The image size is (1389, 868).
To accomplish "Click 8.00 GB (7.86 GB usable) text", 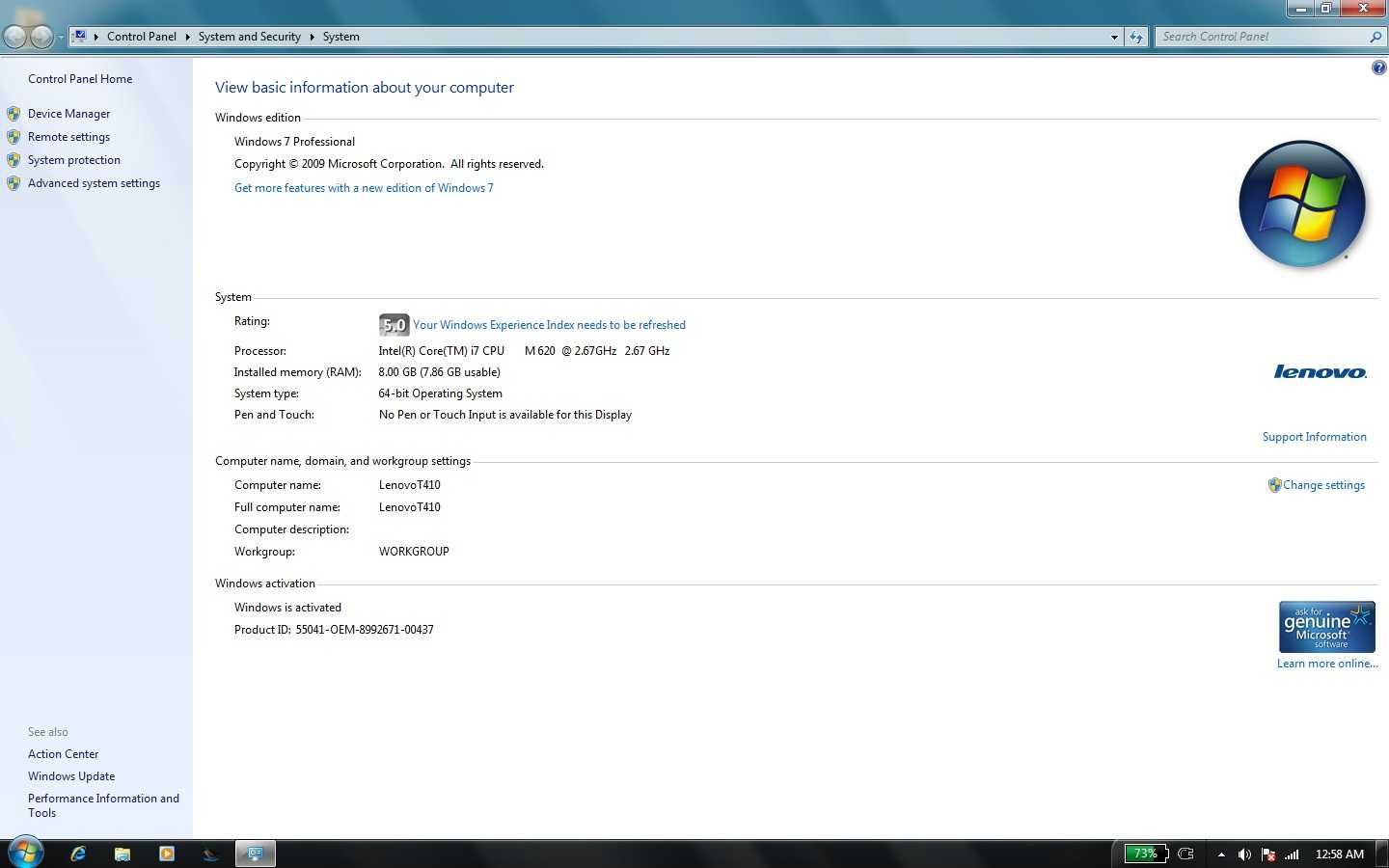I will click(x=439, y=372).
